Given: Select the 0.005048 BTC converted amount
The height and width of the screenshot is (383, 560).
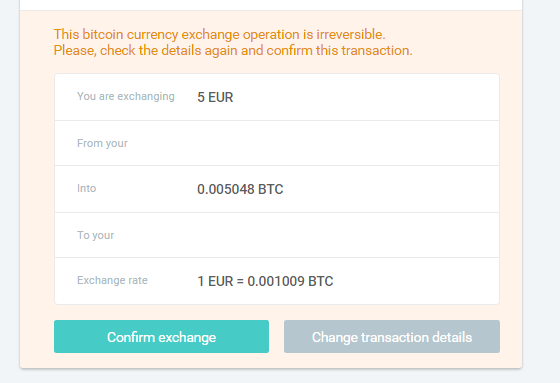Looking at the screenshot, I should tap(240, 189).
